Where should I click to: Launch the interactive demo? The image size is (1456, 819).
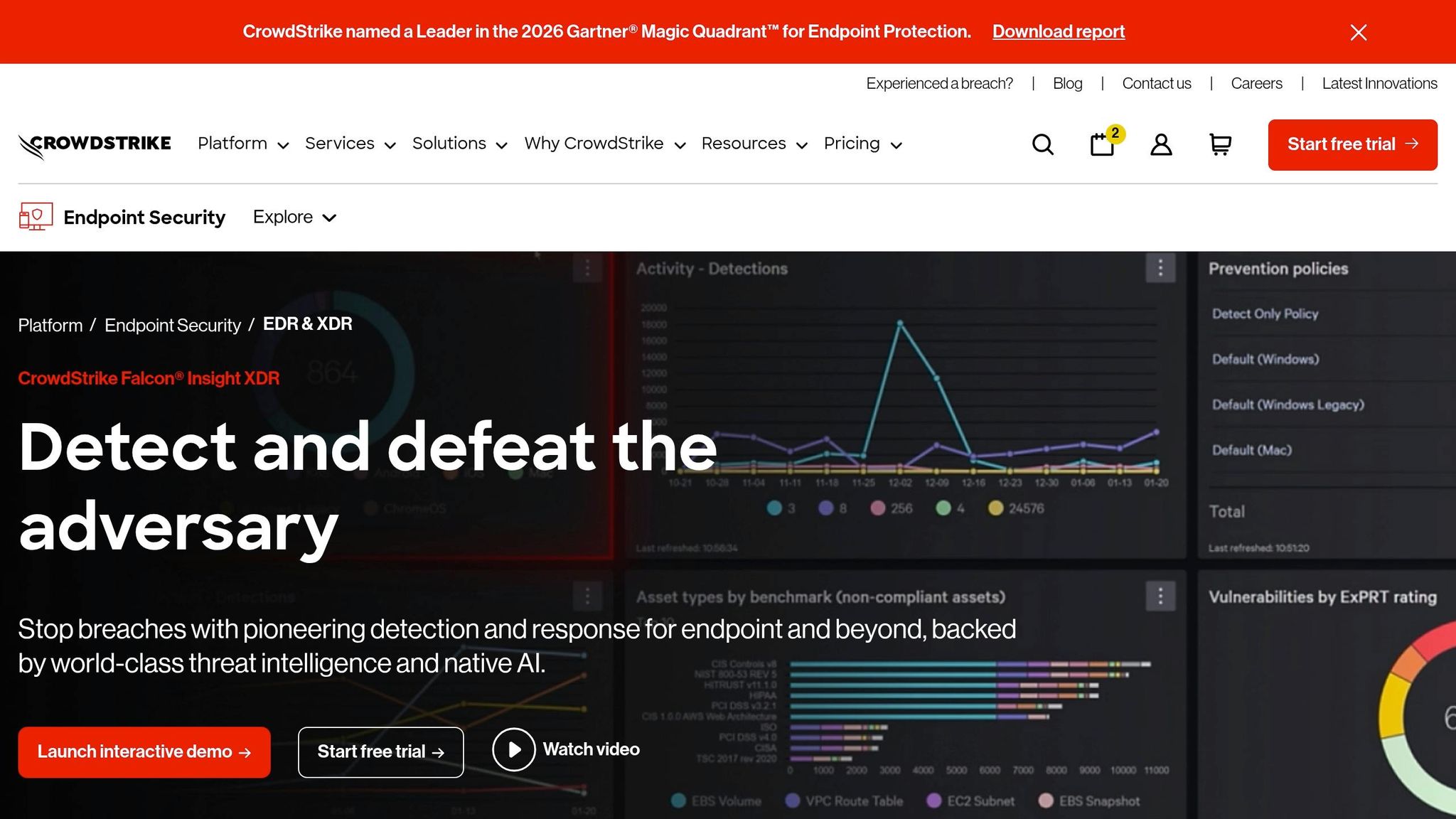144,752
